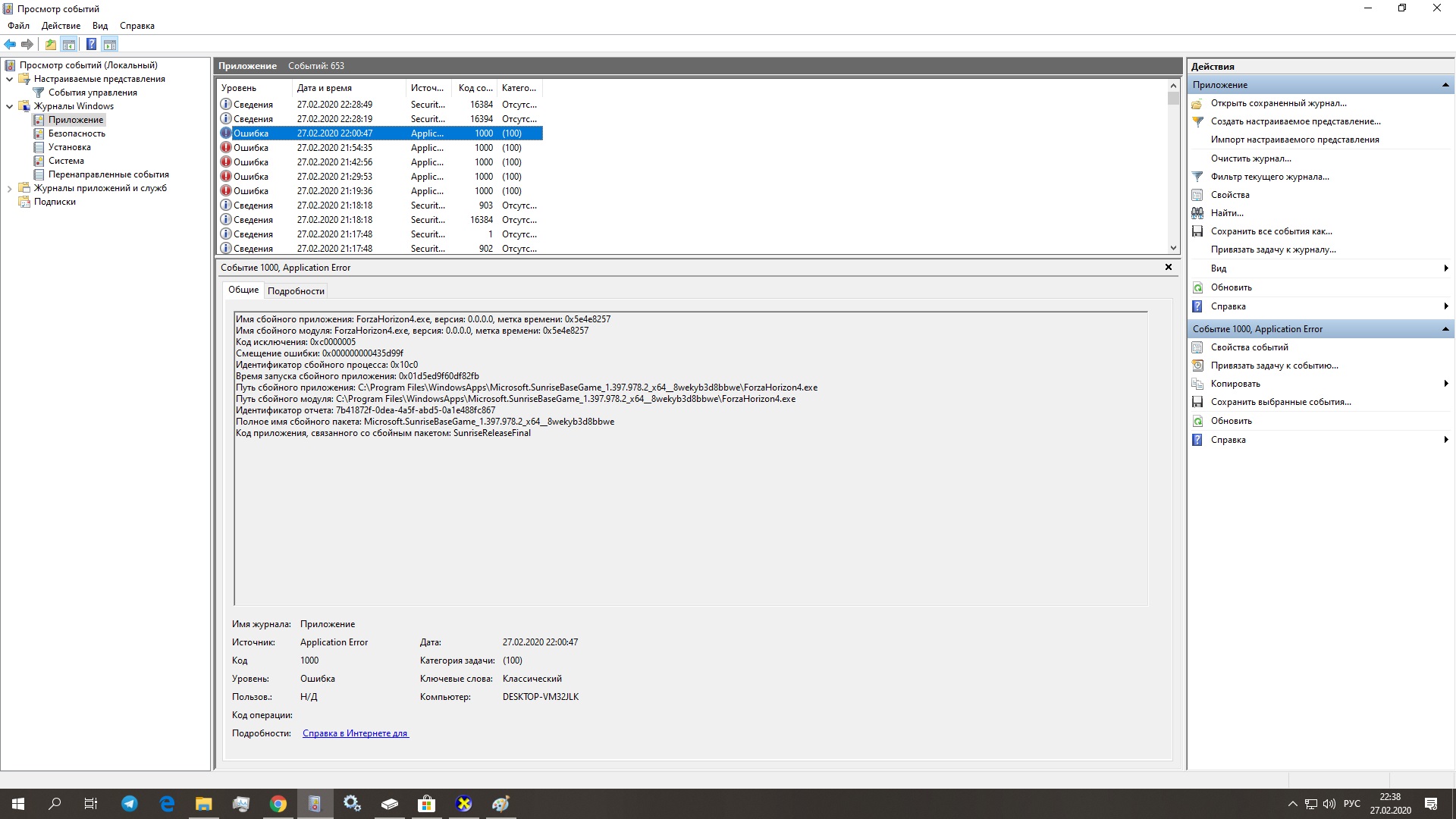Switch to the Подробности tab
Viewport: 1456px width, 819px height.
pos(296,291)
